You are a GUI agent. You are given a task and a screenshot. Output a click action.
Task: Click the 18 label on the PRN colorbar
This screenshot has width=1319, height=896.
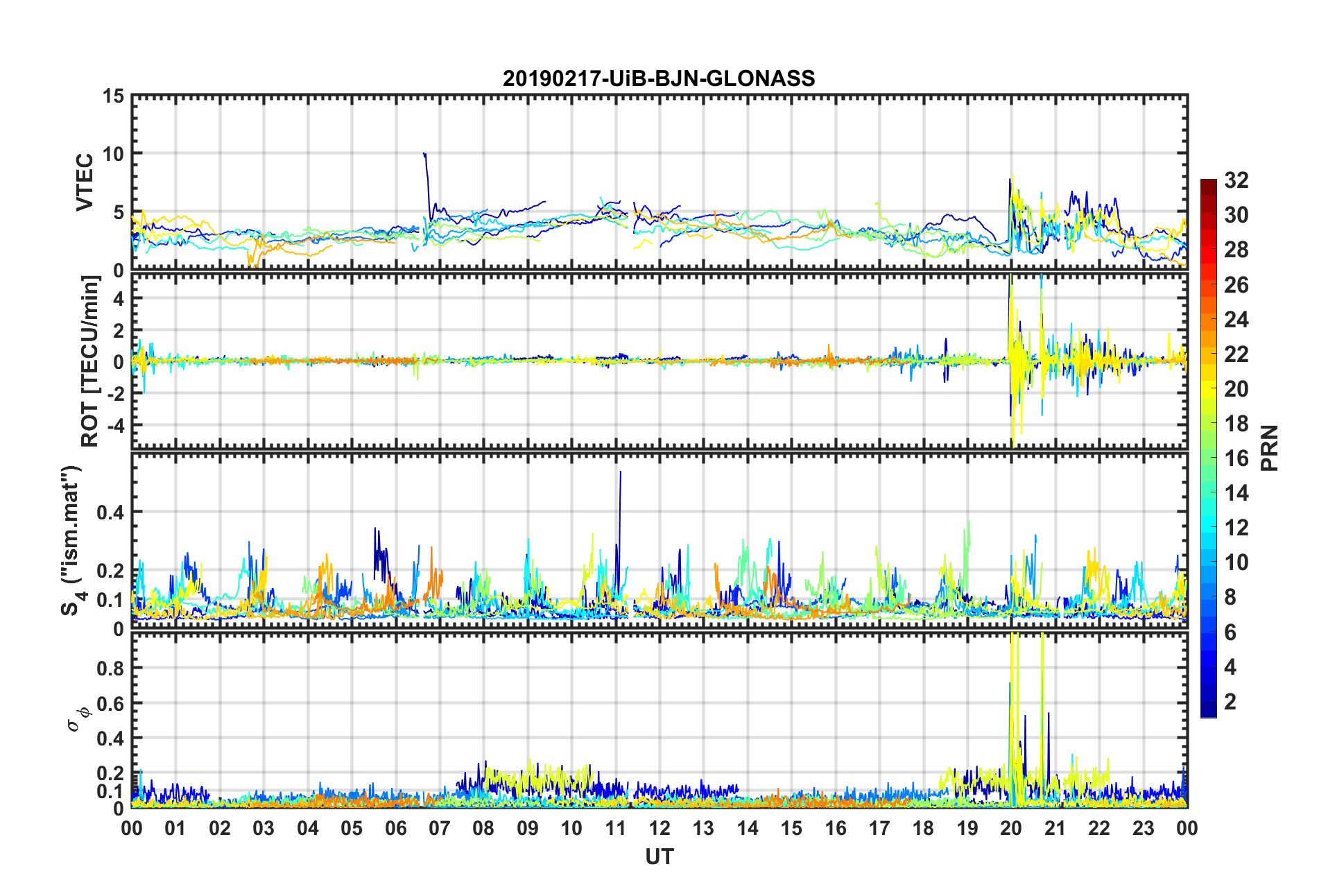tap(1236, 423)
